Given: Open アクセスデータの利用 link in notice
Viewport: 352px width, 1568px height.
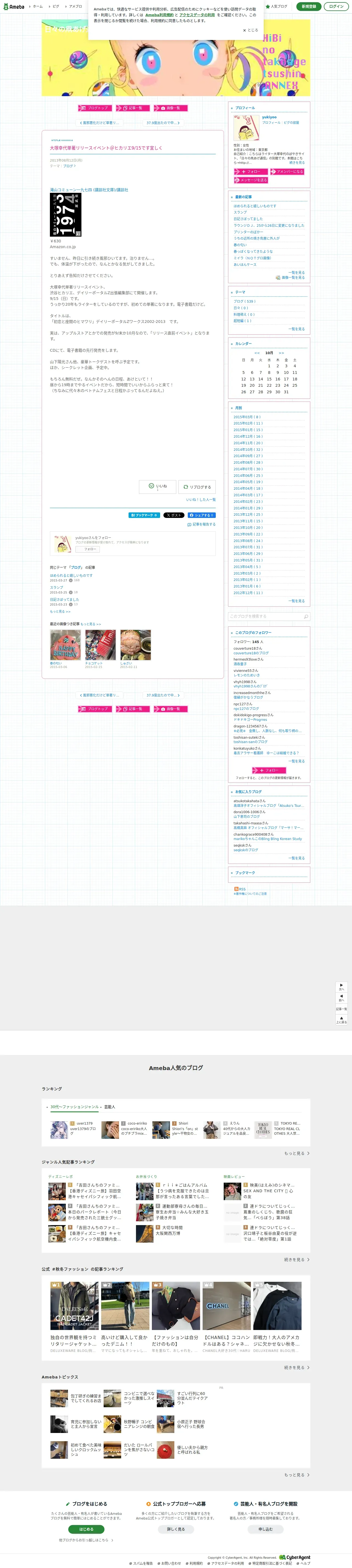Looking at the screenshot, I should [197, 15].
